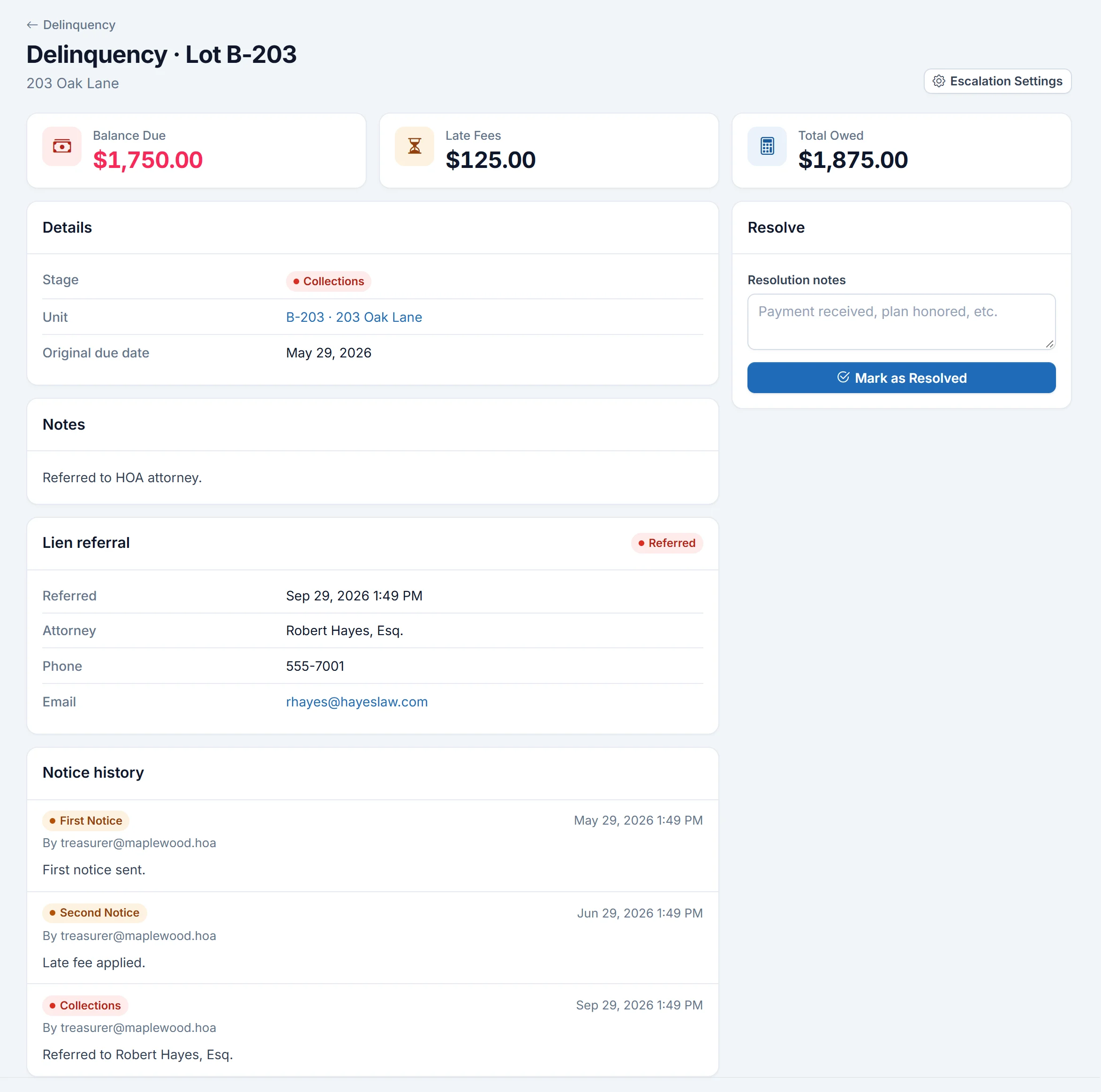Click the rhayes@hayeslaw.com email link
The height and width of the screenshot is (1092, 1101).
357,702
